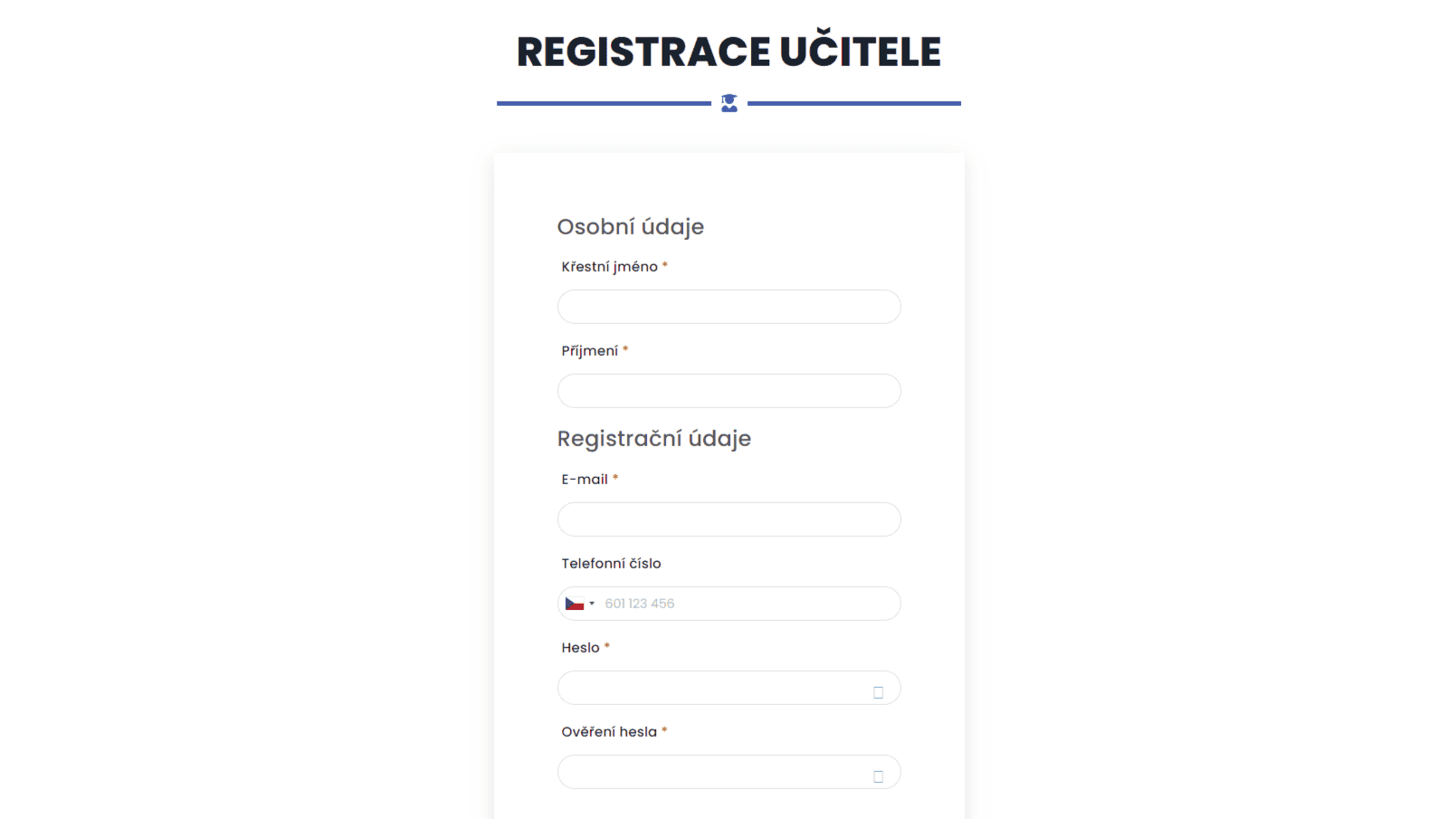Click the Křestní jméno input field

point(728,307)
